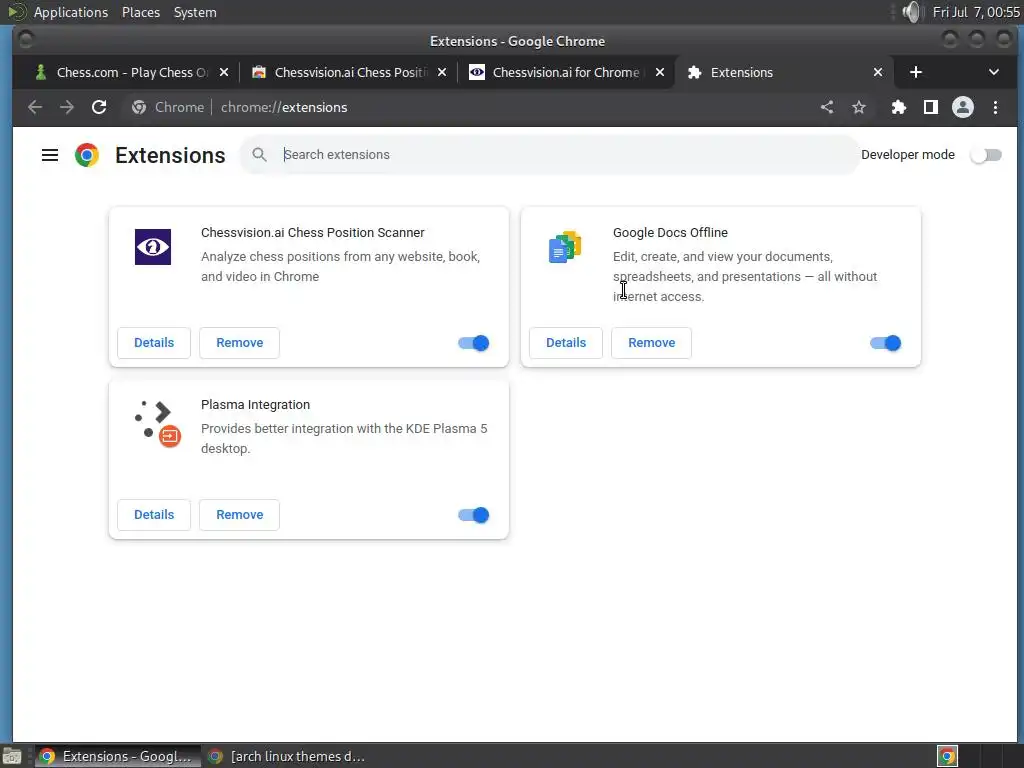Switch to Extensions - Google taskbar window
This screenshot has height=768, width=1024.
118,756
